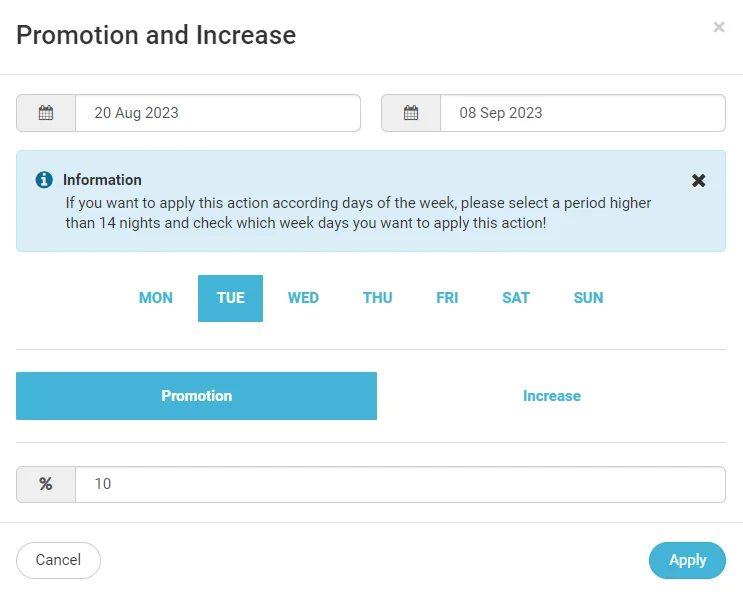Click the percent symbol addon
Viewport: 743px width, 594px height.
click(46, 484)
